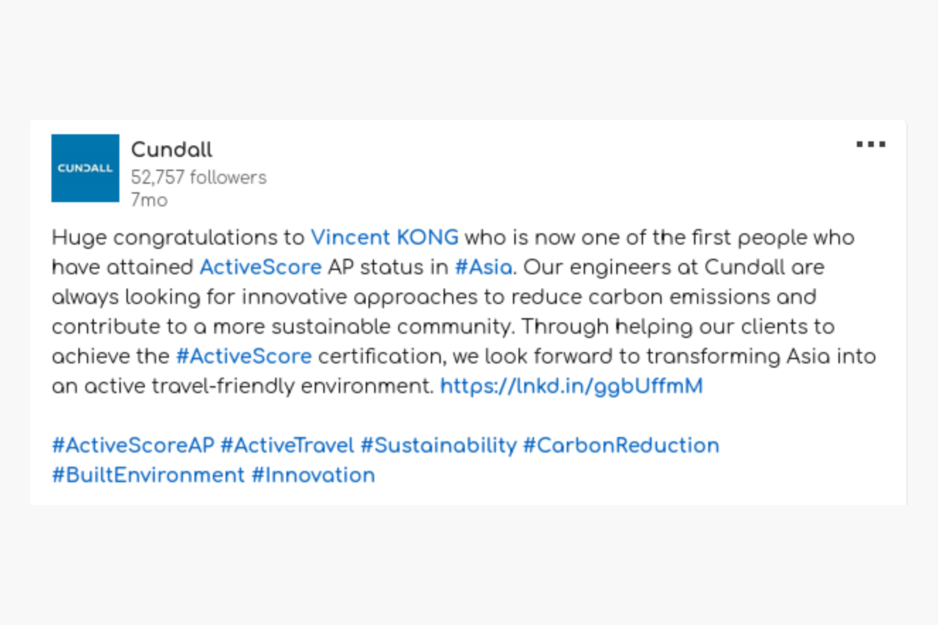Open the lnkd.in/ggbUffmM shortened URL
The image size is (938, 625).
571,386
